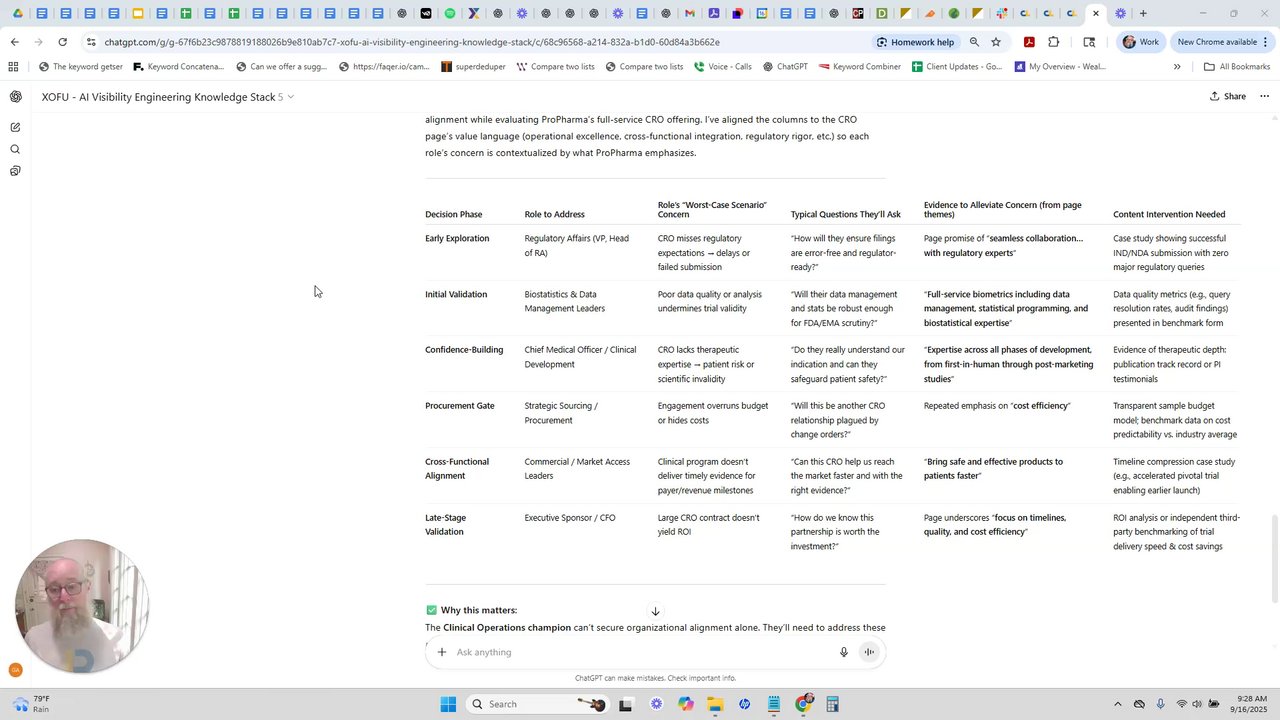Open the Homework help chip
The width and height of the screenshot is (1280, 720).
pos(915,42)
